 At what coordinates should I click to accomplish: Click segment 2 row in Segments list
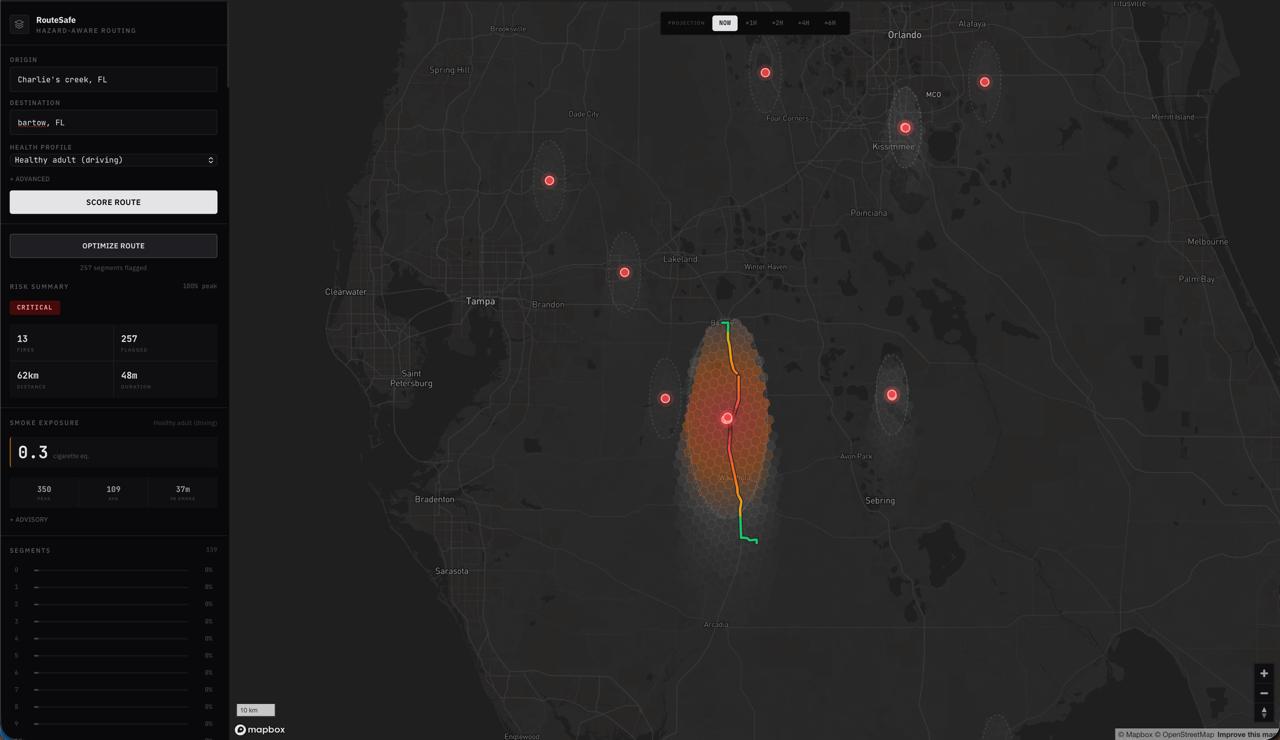[113, 604]
